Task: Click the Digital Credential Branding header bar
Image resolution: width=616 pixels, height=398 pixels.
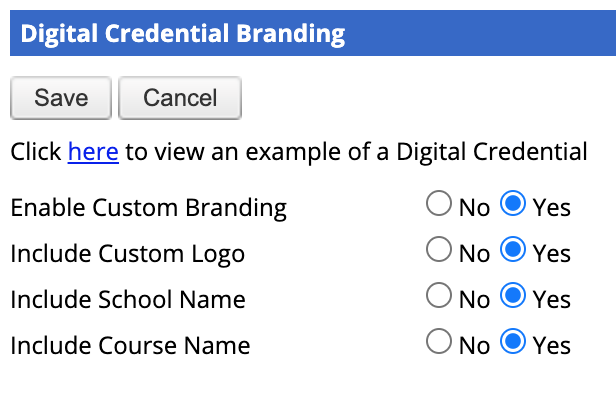Action: 313,33
